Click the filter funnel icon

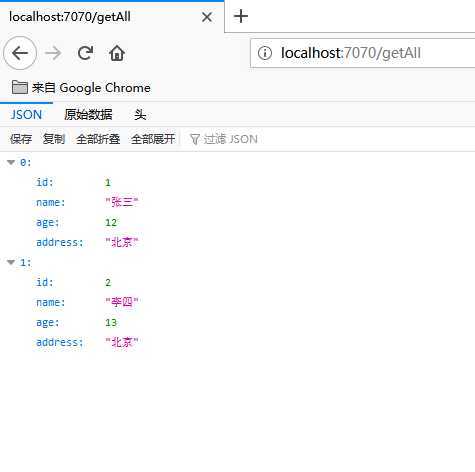coord(195,139)
